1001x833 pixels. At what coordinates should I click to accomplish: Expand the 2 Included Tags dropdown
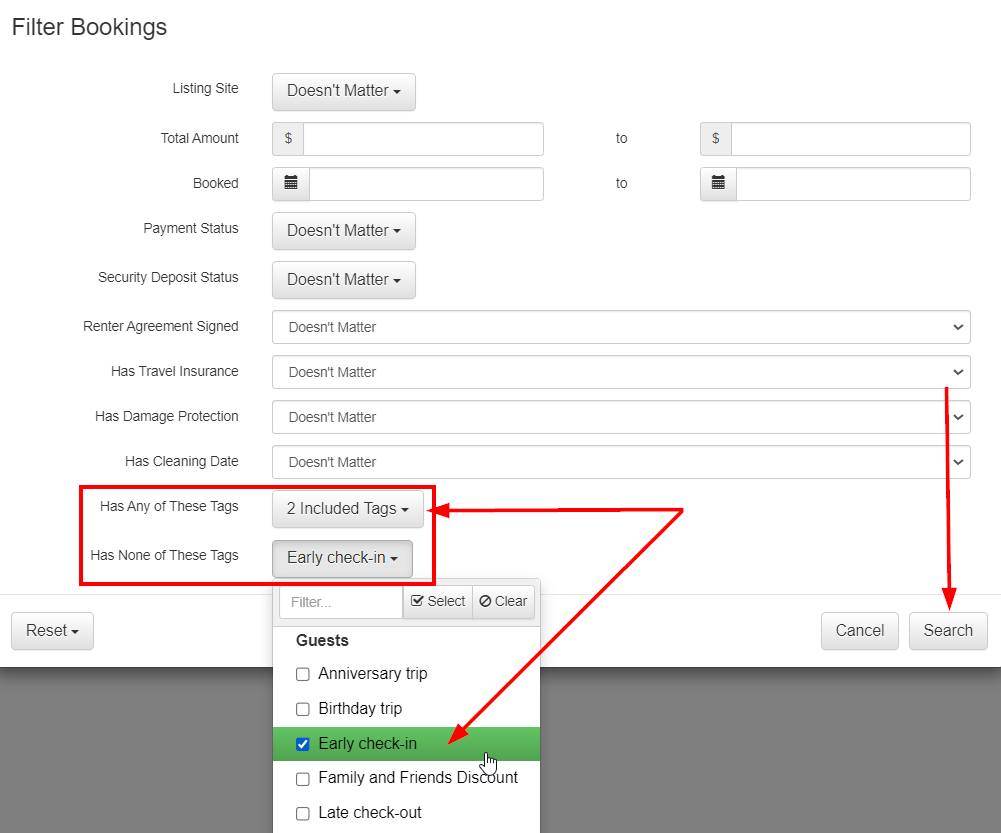(347, 509)
